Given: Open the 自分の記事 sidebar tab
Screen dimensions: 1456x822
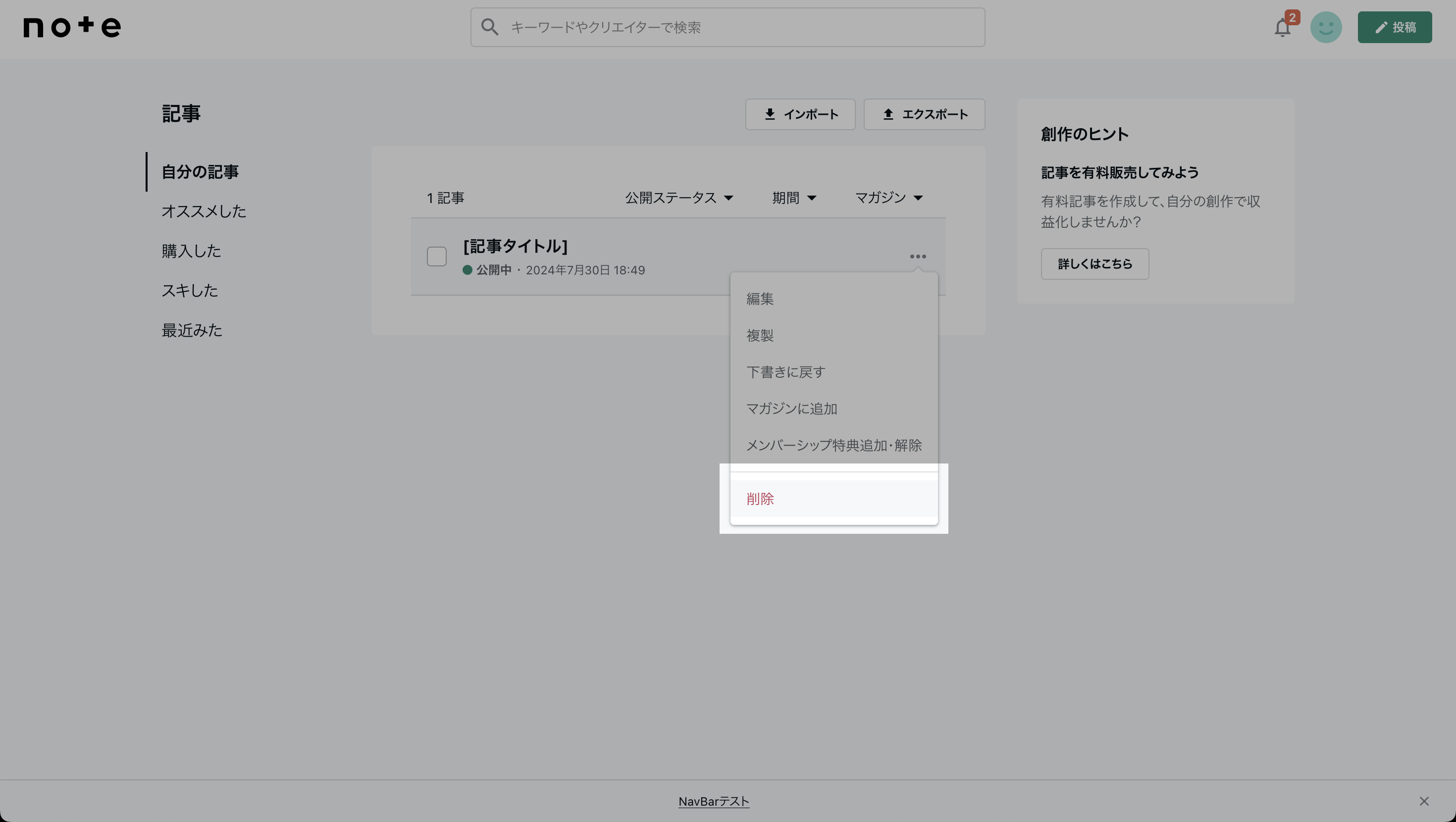Looking at the screenshot, I should pyautogui.click(x=200, y=172).
